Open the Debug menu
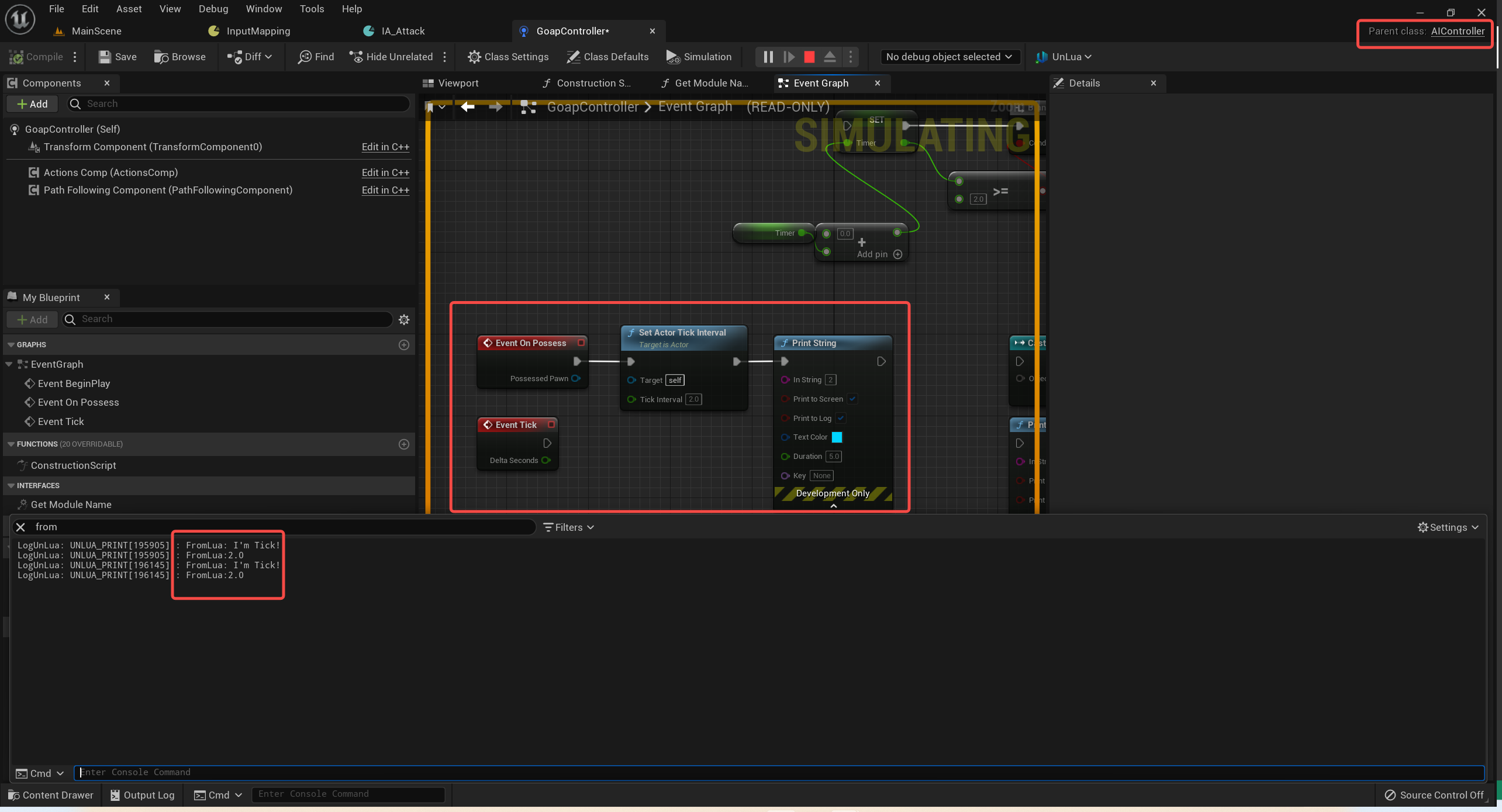Viewport: 1502px width, 812px height. [213, 9]
